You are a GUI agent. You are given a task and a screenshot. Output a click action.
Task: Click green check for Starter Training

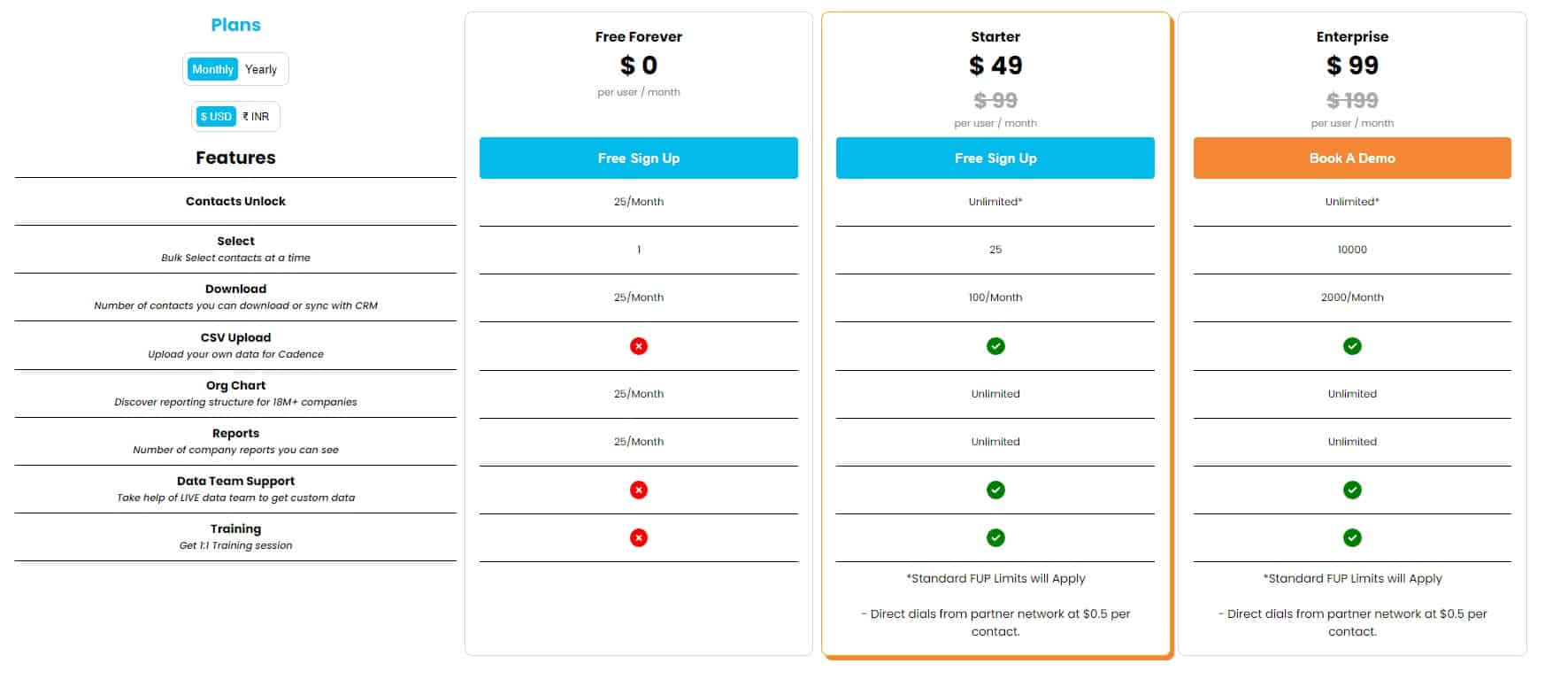(x=995, y=537)
